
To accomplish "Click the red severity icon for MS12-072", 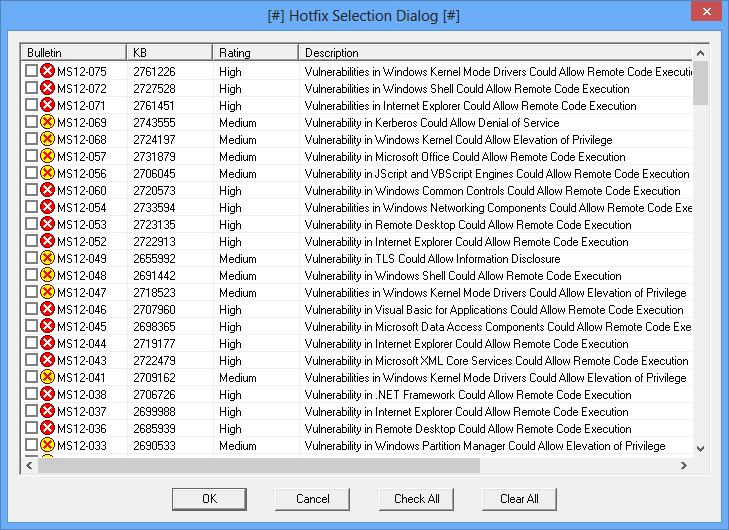I will [x=47, y=88].
